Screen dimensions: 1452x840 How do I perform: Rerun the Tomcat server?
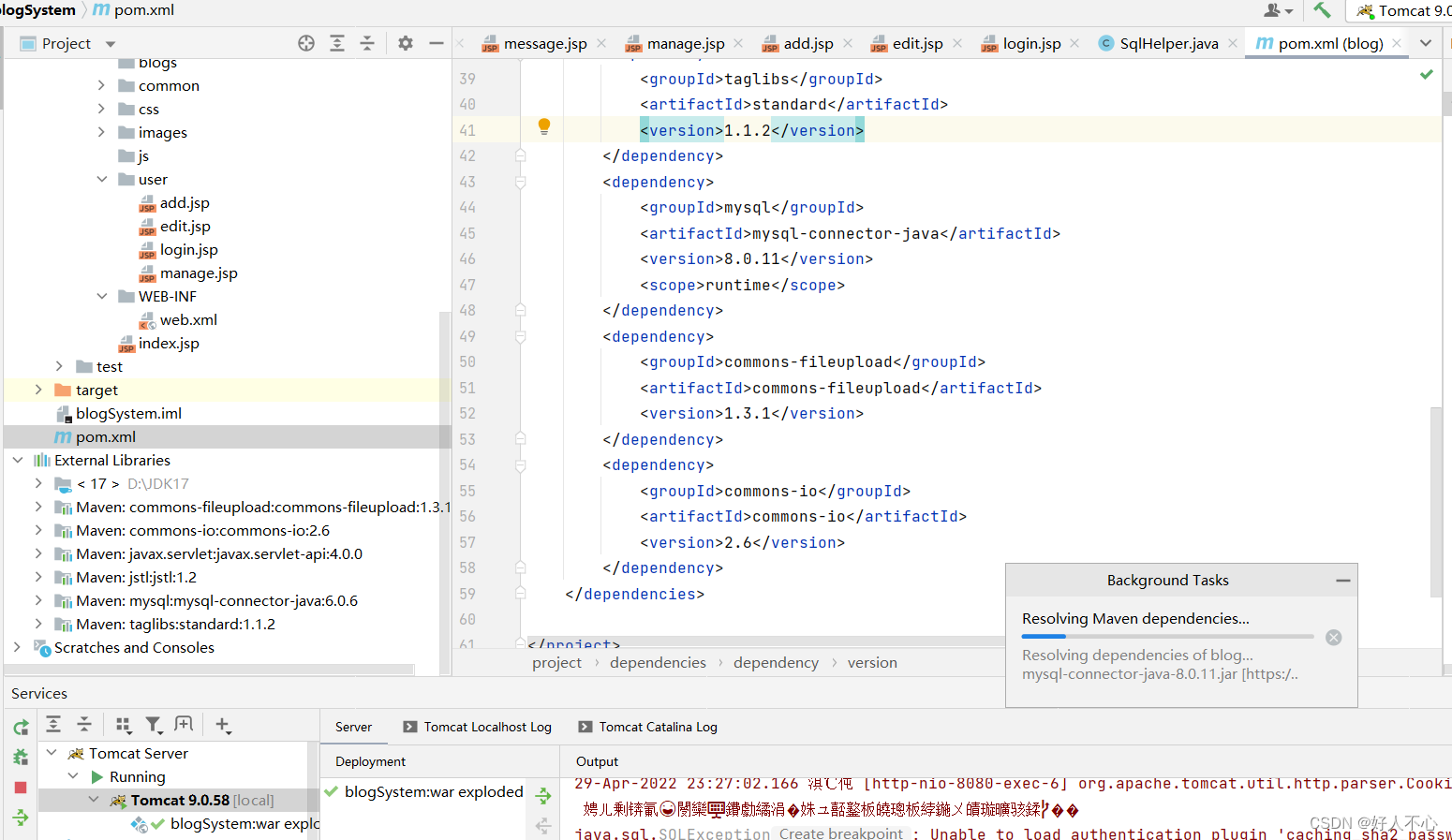click(x=21, y=726)
